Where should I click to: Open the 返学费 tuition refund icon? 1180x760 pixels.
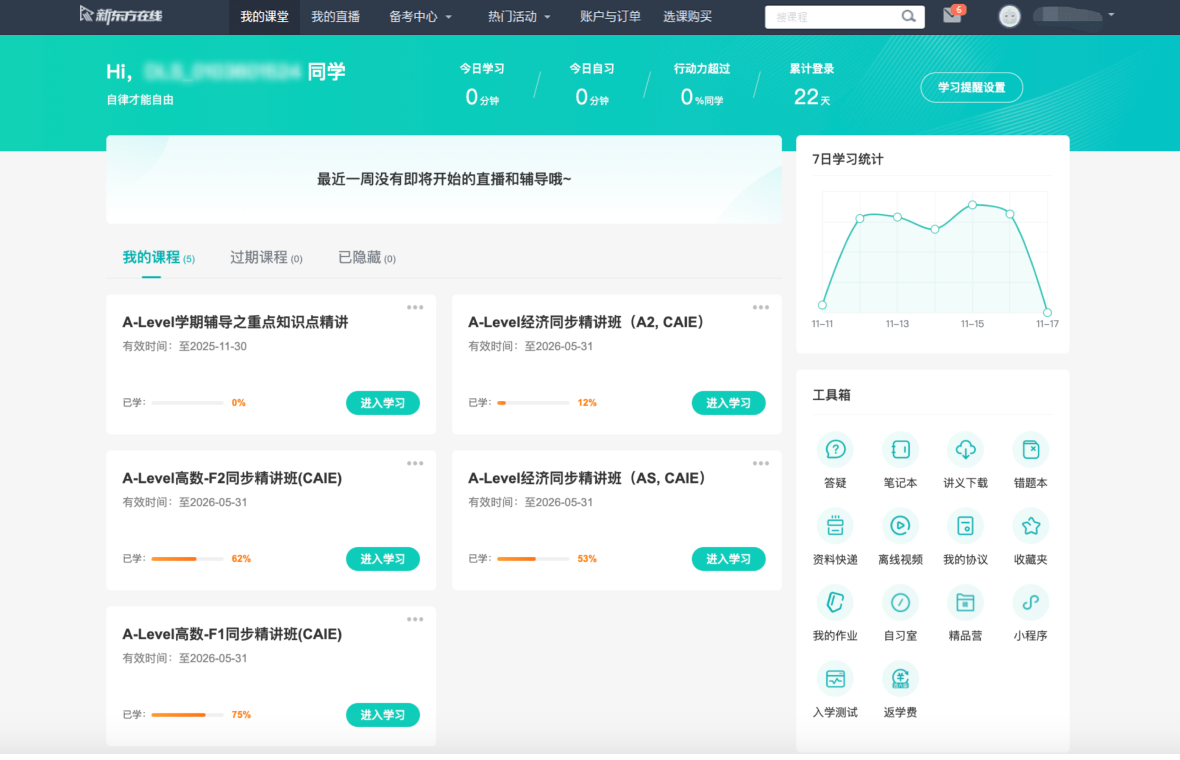[900, 679]
